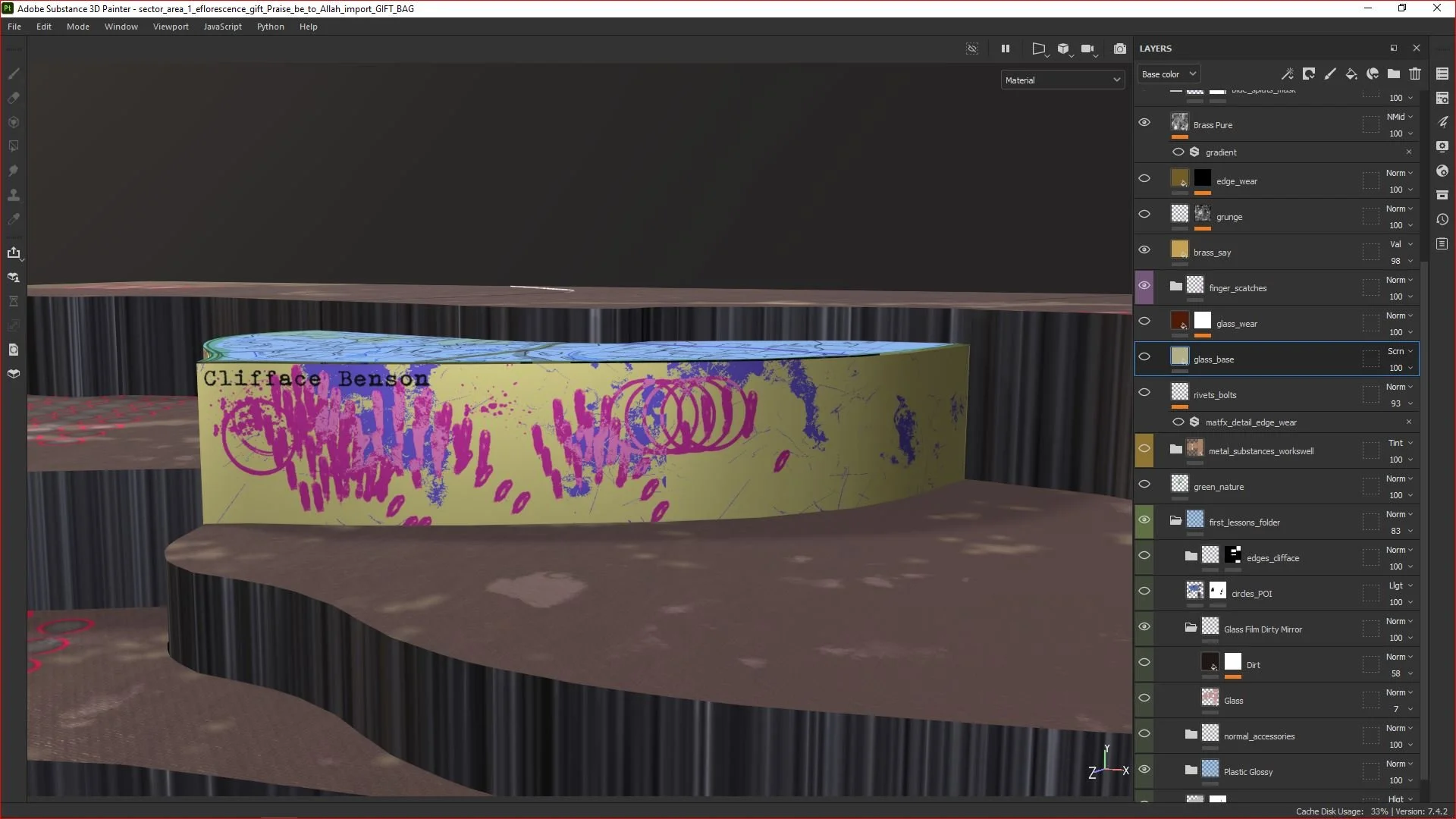Toggle visibility of glass_base layer
The height and width of the screenshot is (819, 1456).
coord(1144,357)
